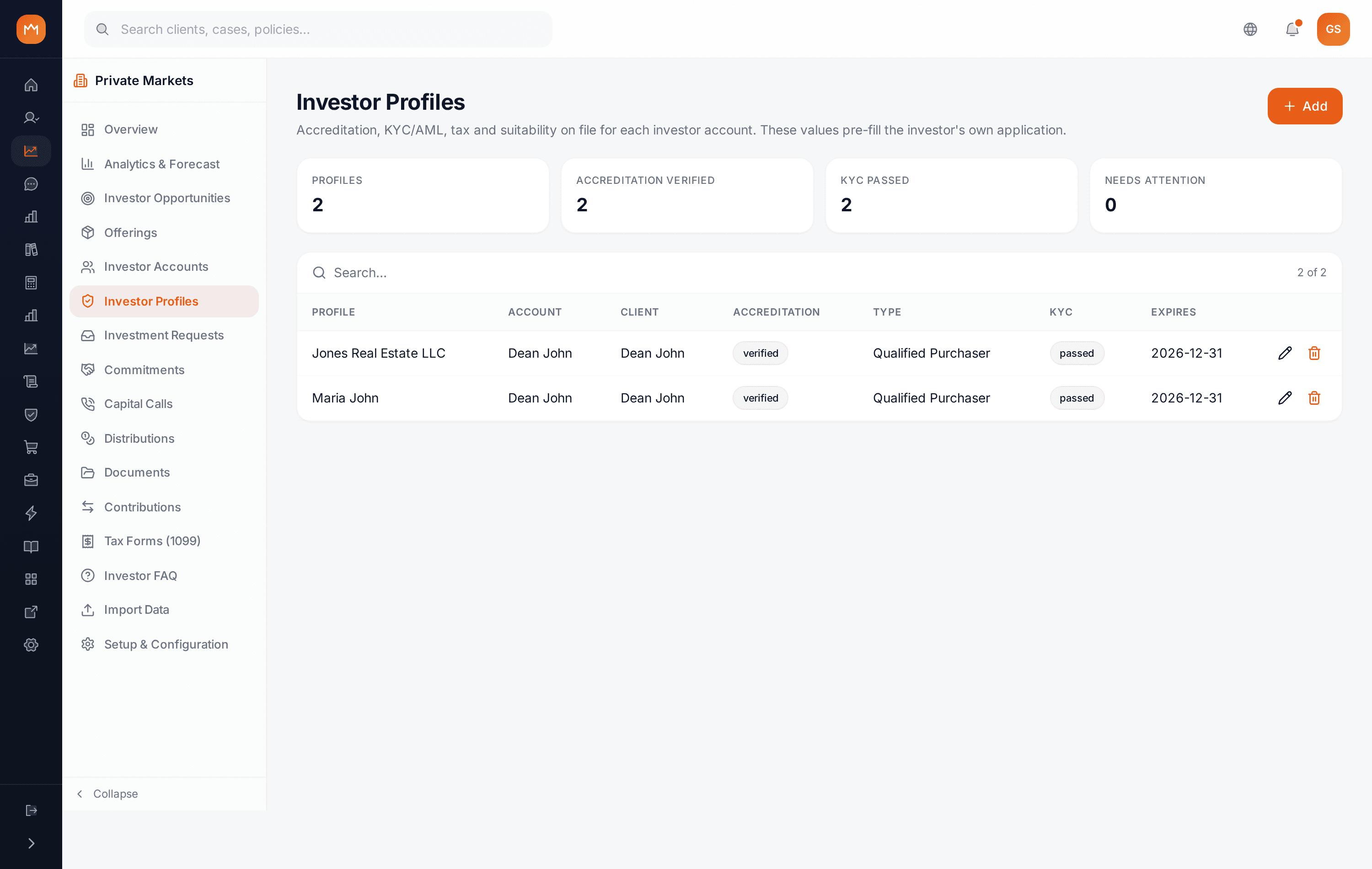
Task: Navigate to Investor Accounts
Action: [x=164, y=267]
